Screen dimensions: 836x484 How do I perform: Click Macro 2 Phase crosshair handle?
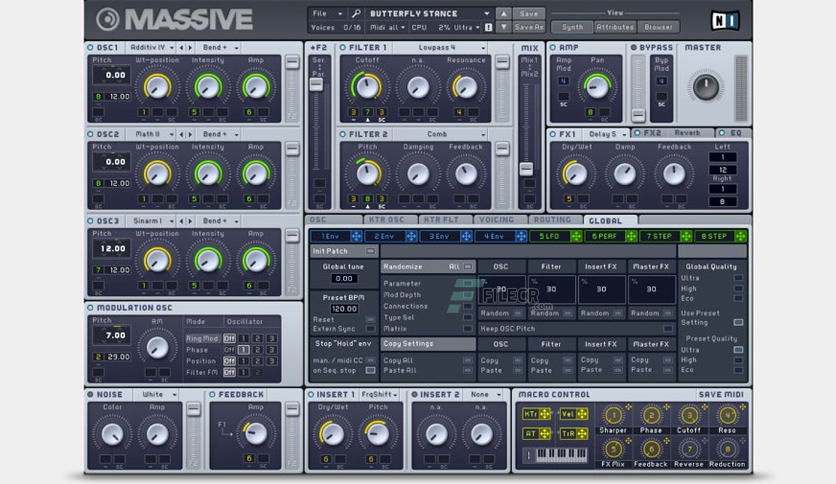666,407
